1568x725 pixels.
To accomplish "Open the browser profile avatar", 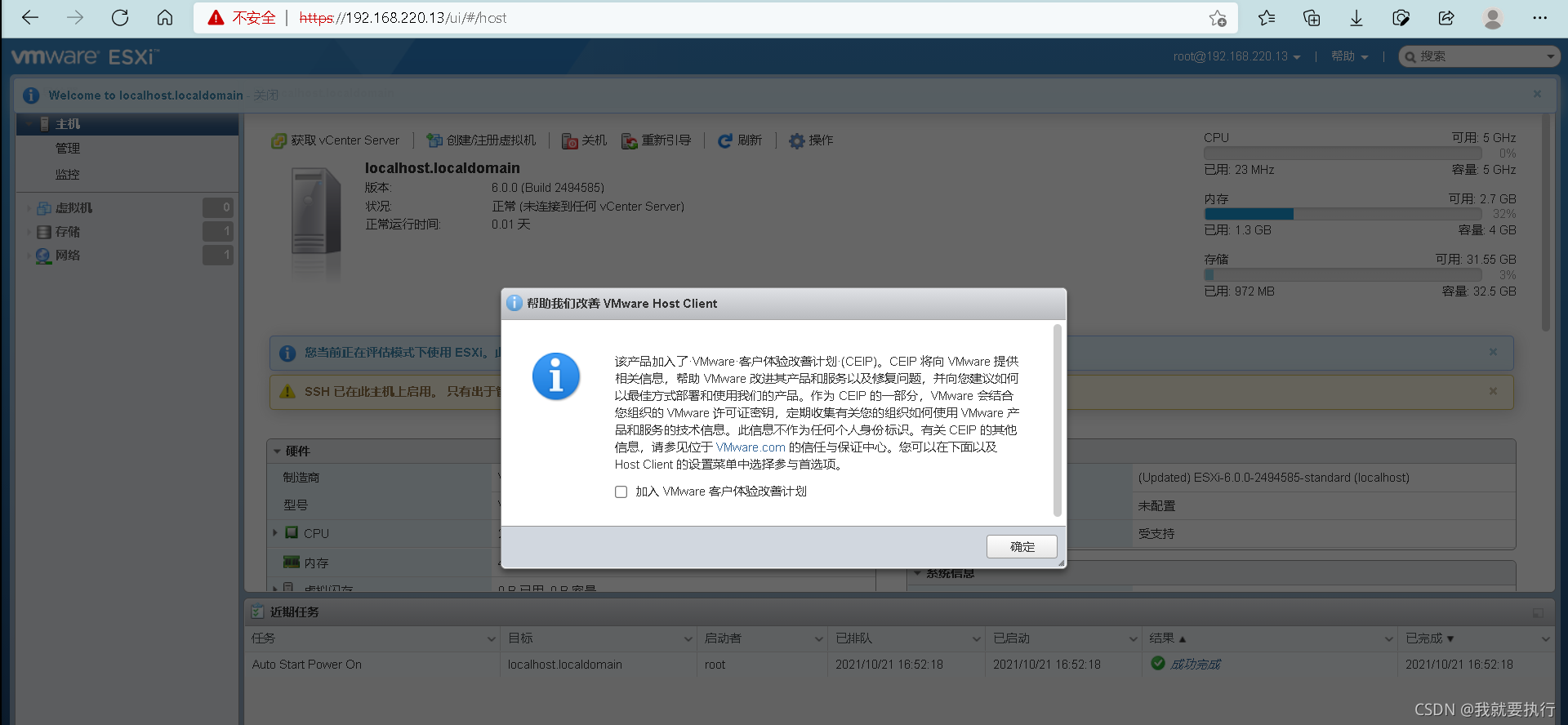I will 1493,18.
